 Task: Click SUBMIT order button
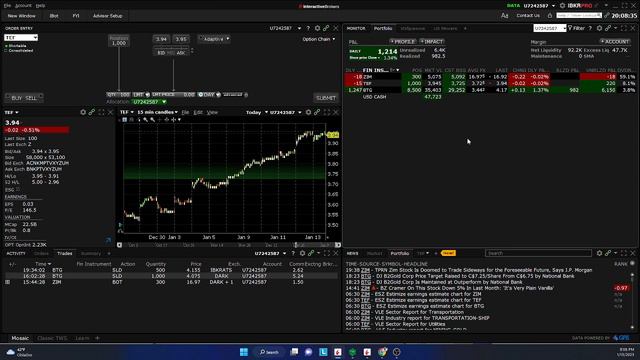[326, 98]
